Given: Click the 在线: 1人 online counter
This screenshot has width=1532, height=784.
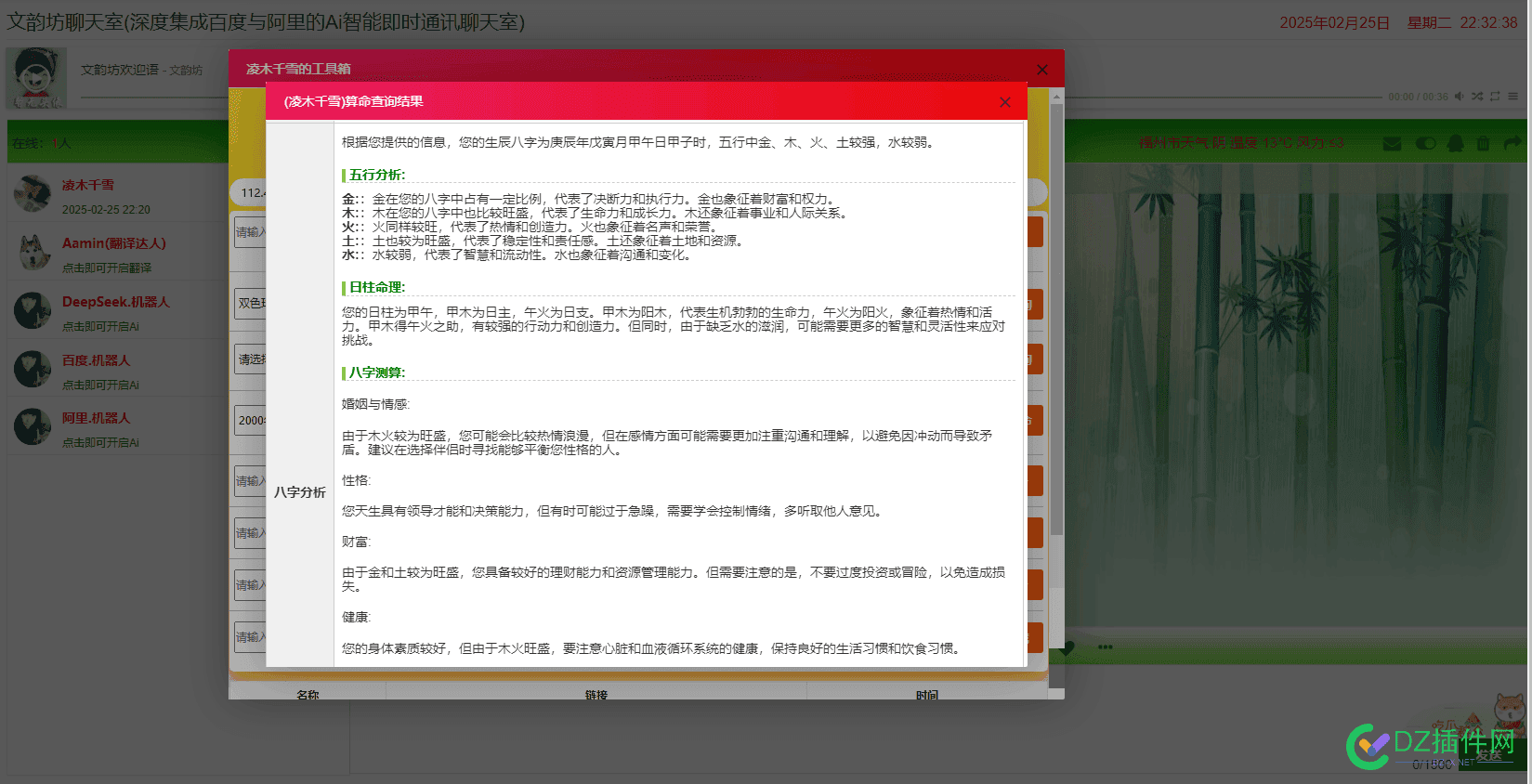Looking at the screenshot, I should [x=41, y=143].
